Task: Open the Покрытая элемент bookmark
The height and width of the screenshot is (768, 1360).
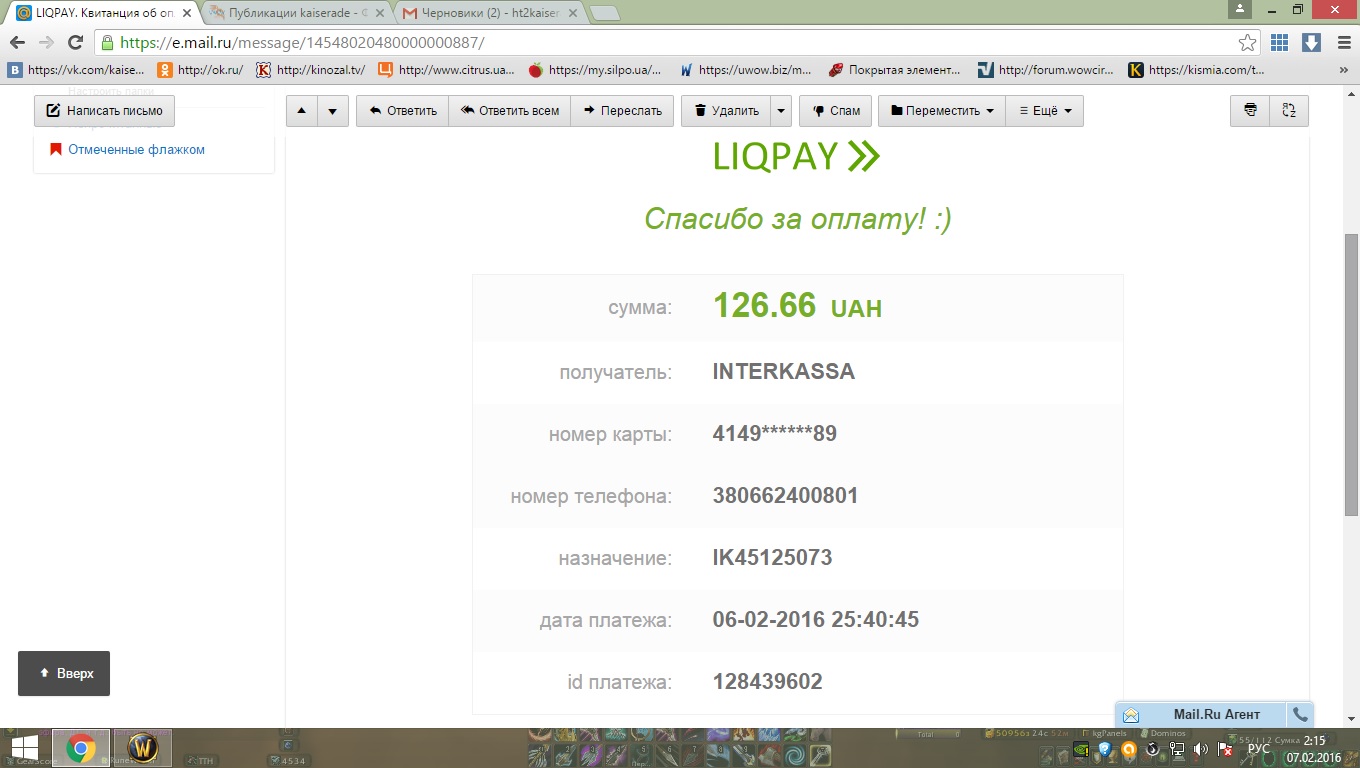Action: (896, 70)
